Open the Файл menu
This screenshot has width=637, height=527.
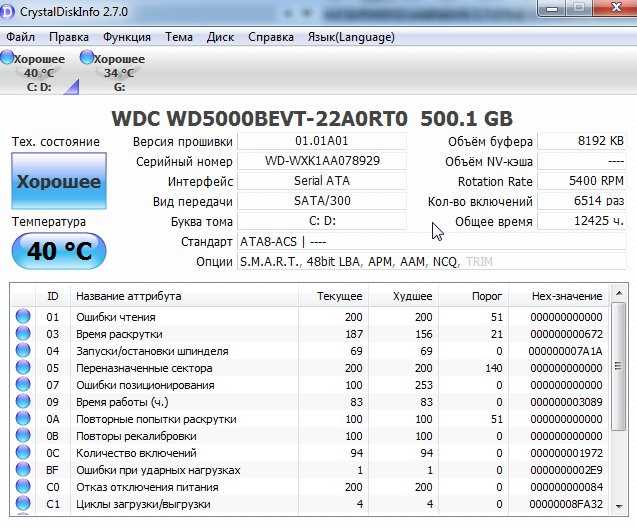click(x=20, y=37)
